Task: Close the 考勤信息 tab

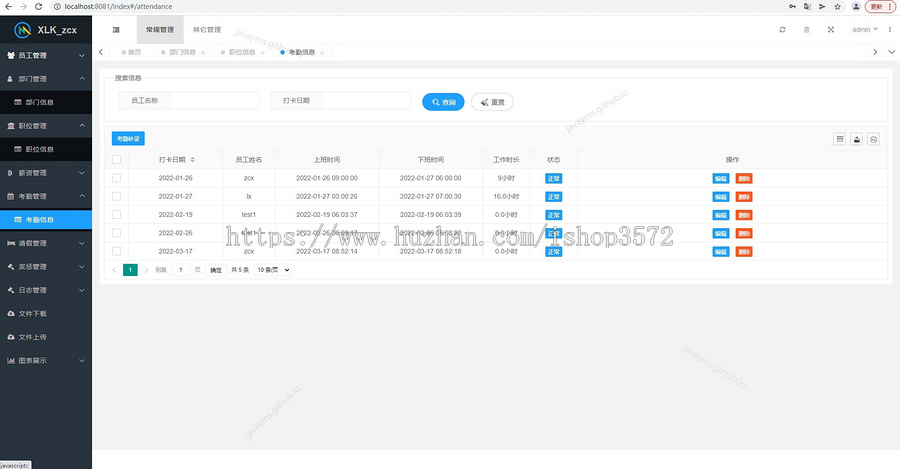Action: tap(323, 53)
